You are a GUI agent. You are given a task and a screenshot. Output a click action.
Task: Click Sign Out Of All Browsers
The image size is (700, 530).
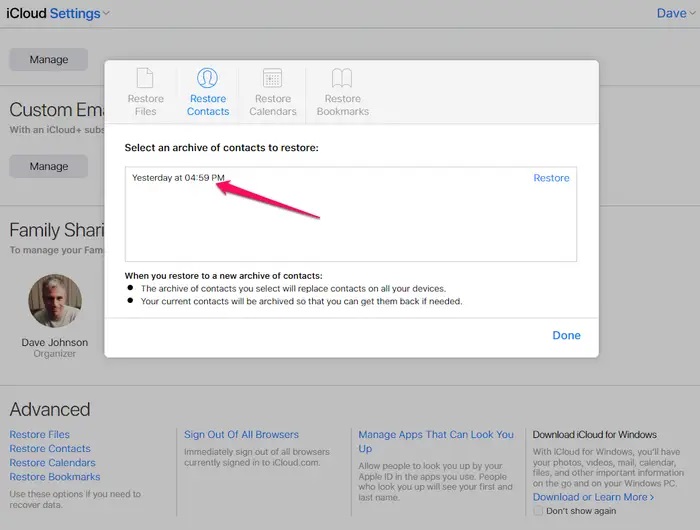click(242, 434)
